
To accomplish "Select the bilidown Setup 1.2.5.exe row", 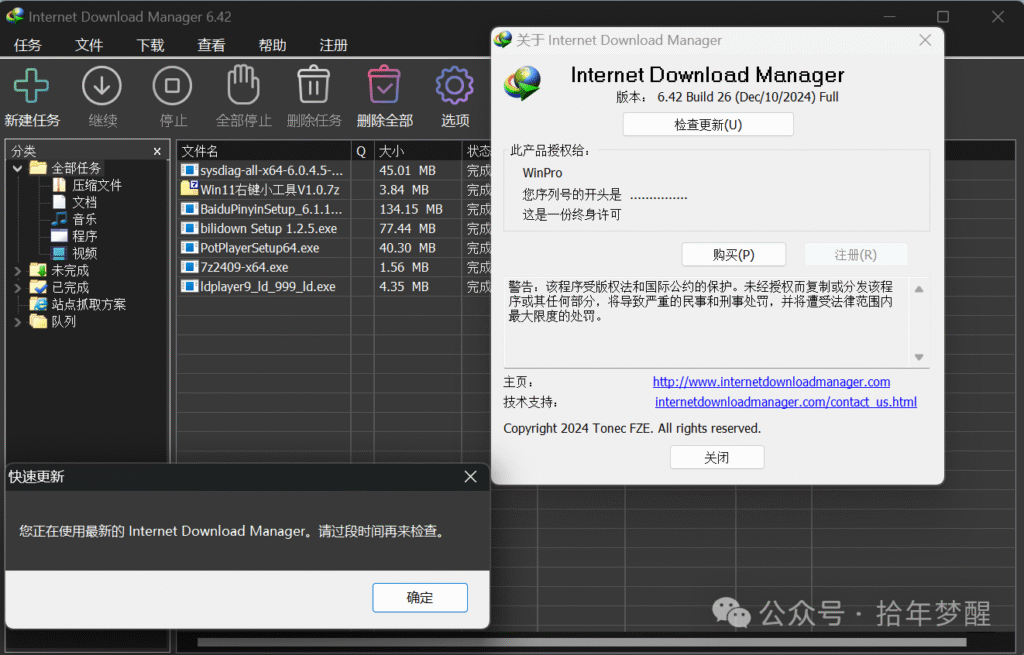I will pos(268,229).
